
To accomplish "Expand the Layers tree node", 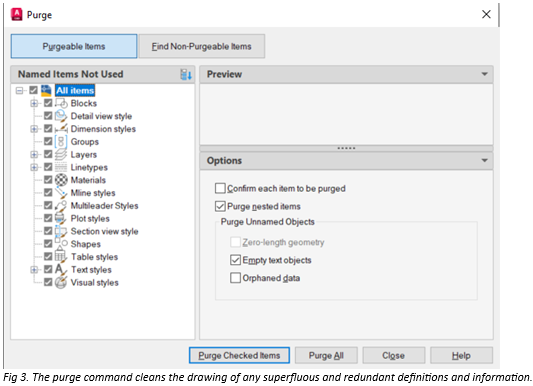I will click(x=34, y=154).
